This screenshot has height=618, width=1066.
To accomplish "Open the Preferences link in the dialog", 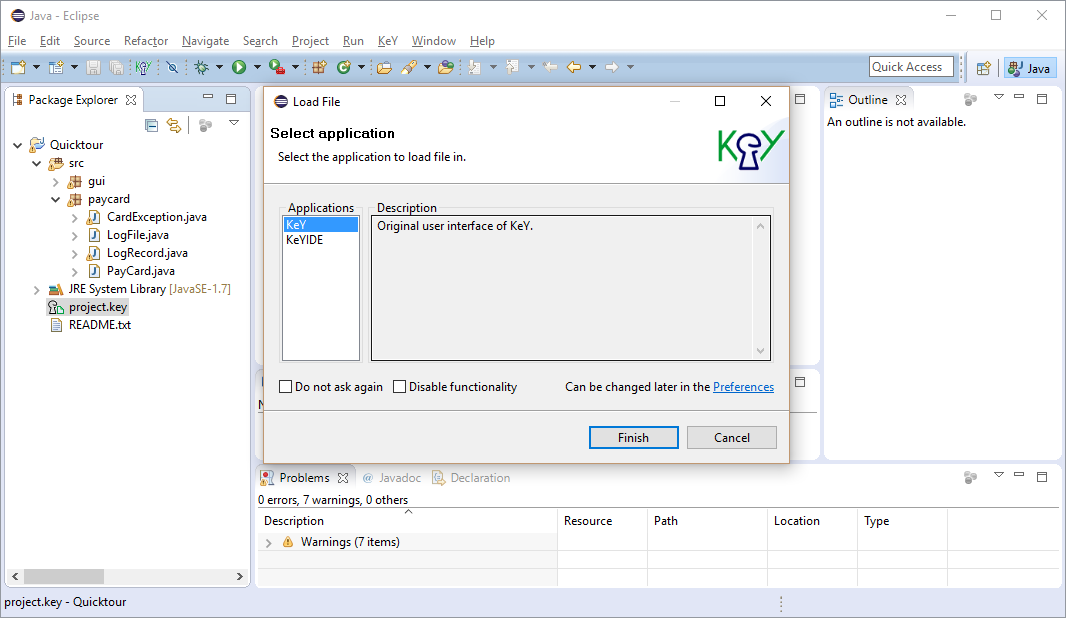I will click(x=743, y=387).
